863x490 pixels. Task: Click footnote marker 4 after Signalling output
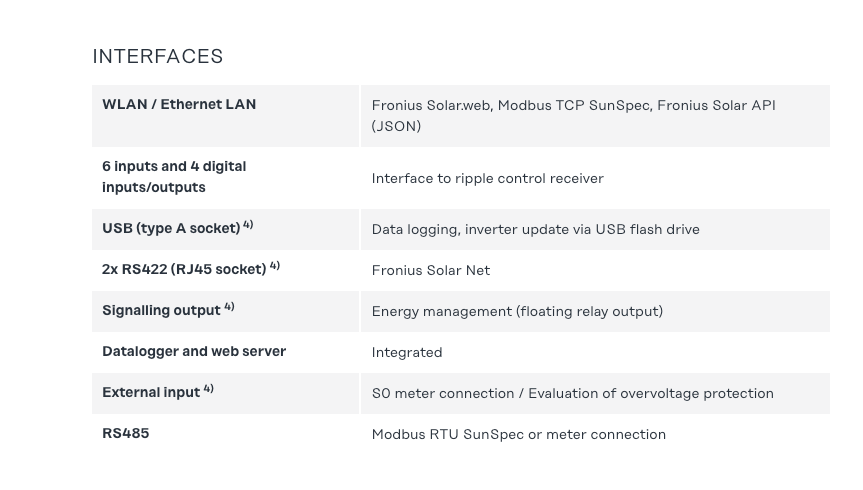[x=229, y=307]
